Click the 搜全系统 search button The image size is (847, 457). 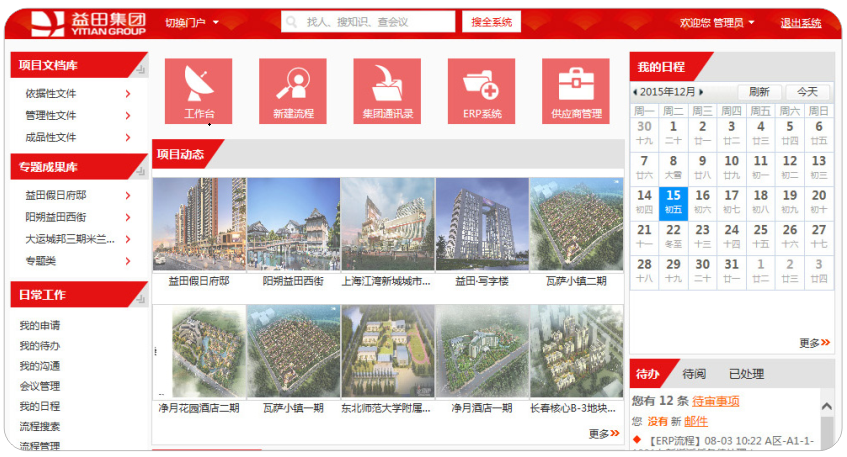(491, 22)
